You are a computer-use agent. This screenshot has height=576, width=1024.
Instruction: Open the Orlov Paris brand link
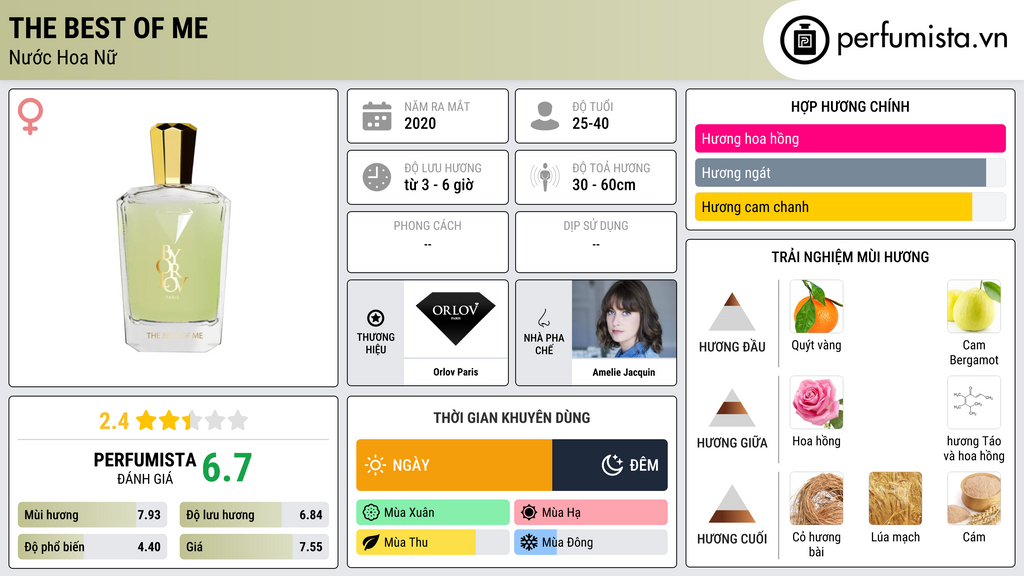click(x=456, y=372)
